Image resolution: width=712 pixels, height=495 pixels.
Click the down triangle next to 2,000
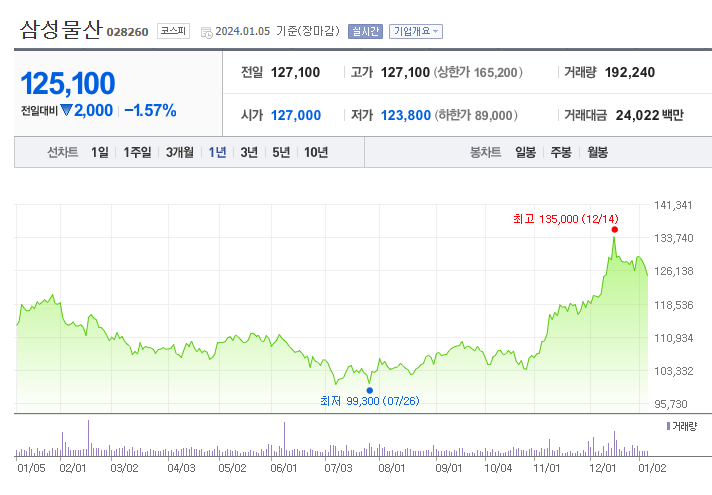[66, 110]
